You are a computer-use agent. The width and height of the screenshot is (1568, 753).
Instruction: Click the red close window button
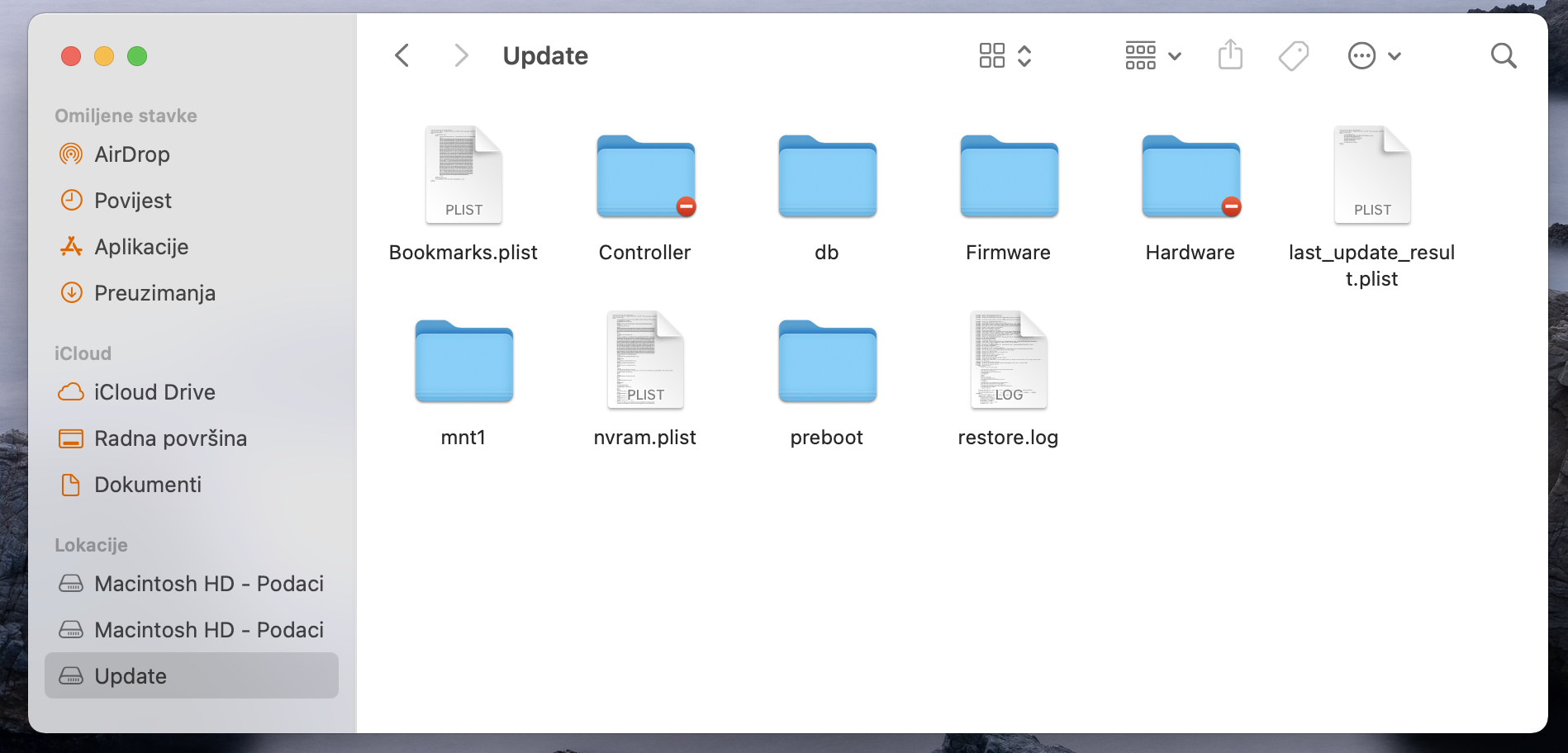point(71,56)
